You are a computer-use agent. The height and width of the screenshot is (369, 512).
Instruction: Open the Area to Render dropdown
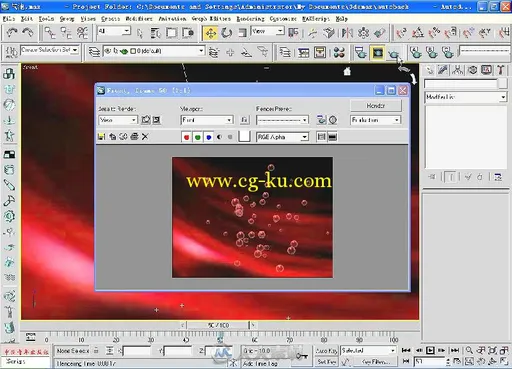pyautogui.click(x=118, y=120)
